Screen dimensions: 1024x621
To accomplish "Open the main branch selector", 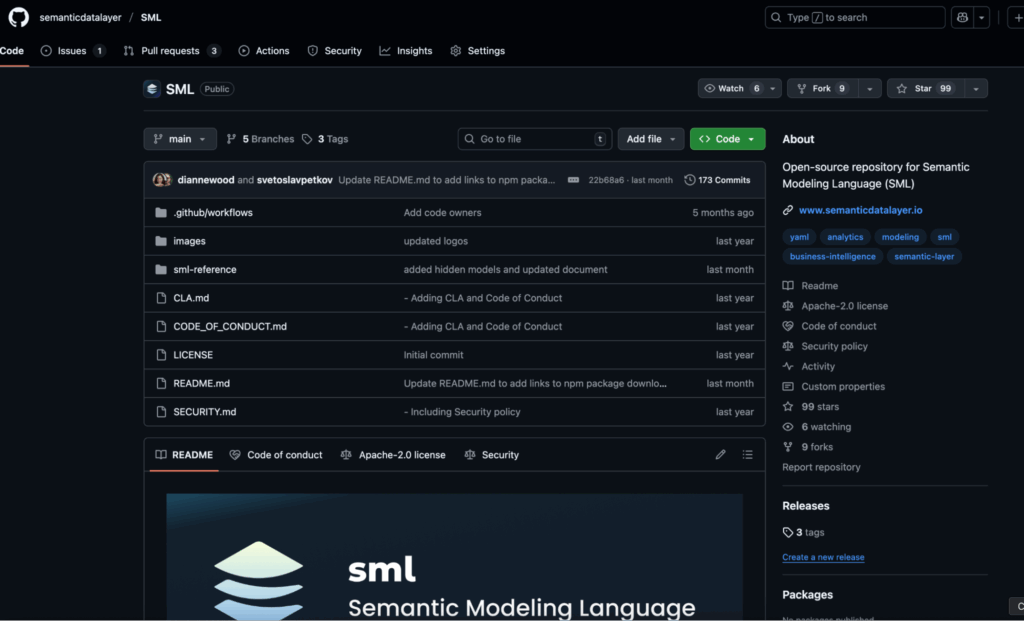I will pos(180,138).
